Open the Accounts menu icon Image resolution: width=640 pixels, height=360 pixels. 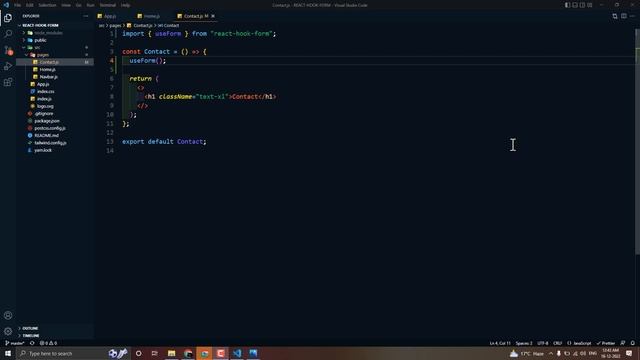(x=8, y=315)
